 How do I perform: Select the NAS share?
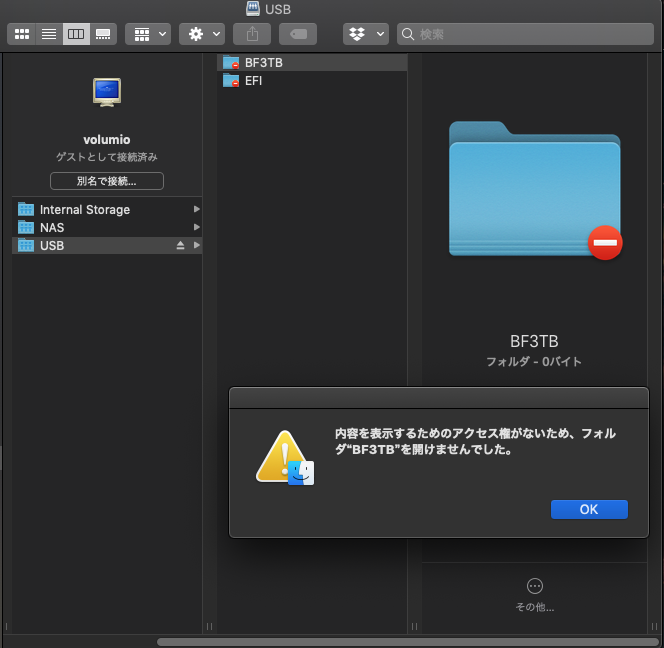107,227
